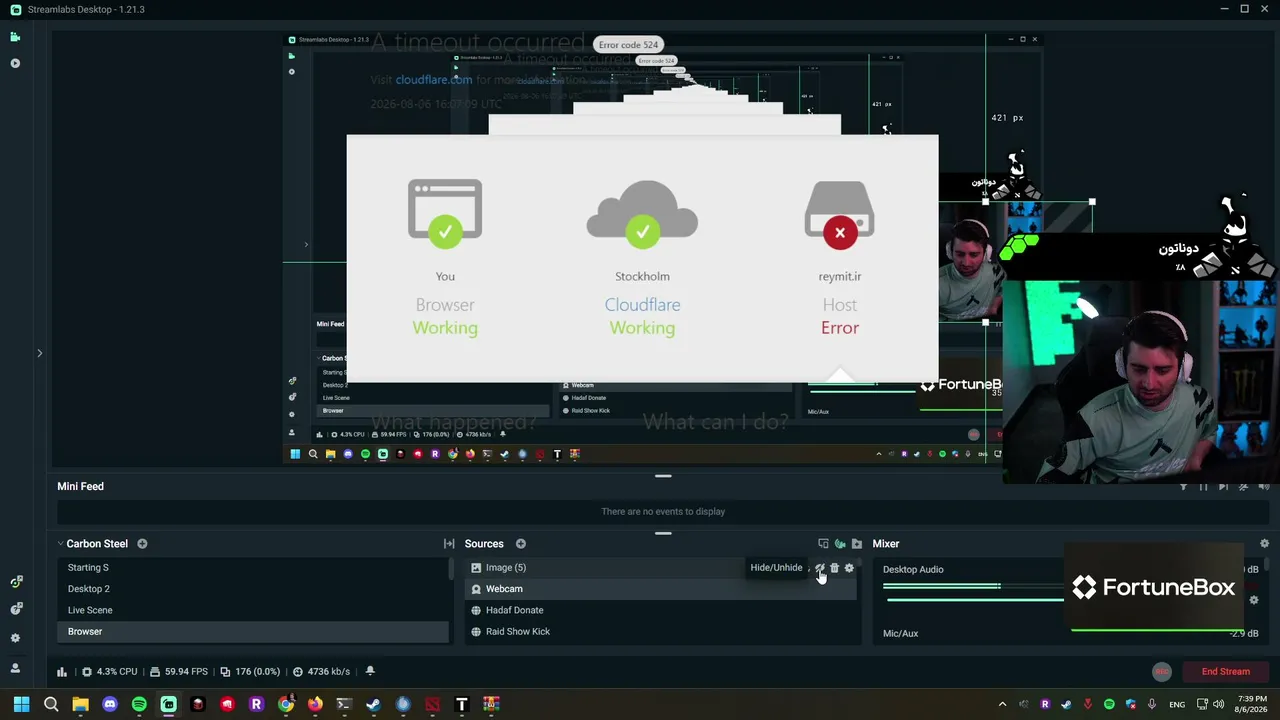Skip the current alert in Mini Feed
1280x720 pixels.
click(x=1223, y=487)
